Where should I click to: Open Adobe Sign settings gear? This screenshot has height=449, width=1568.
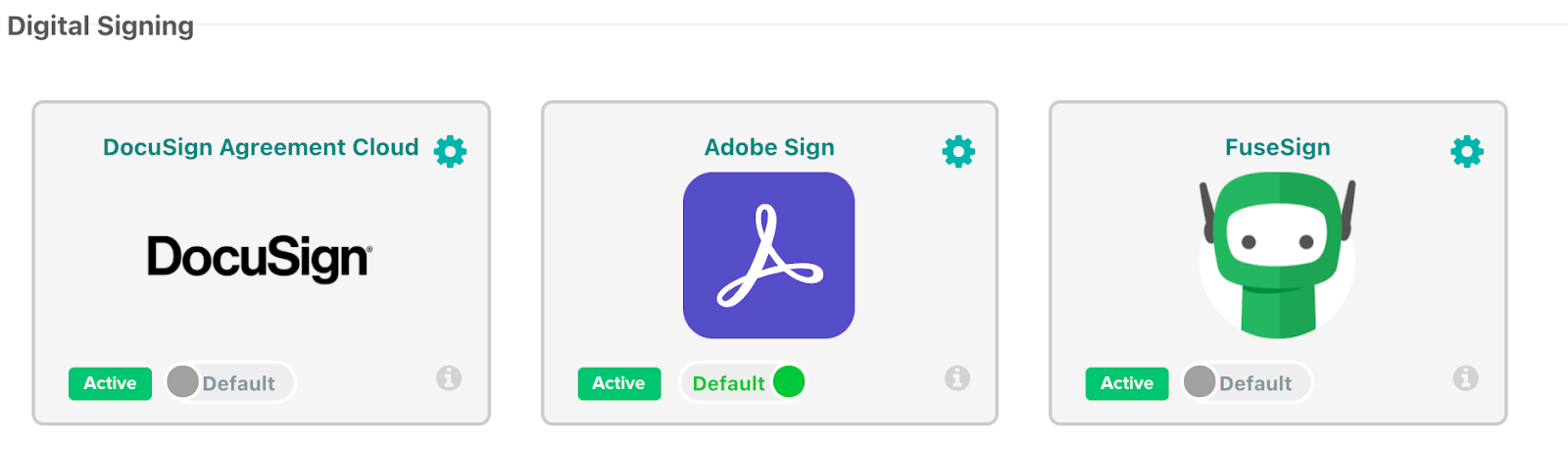click(x=958, y=151)
